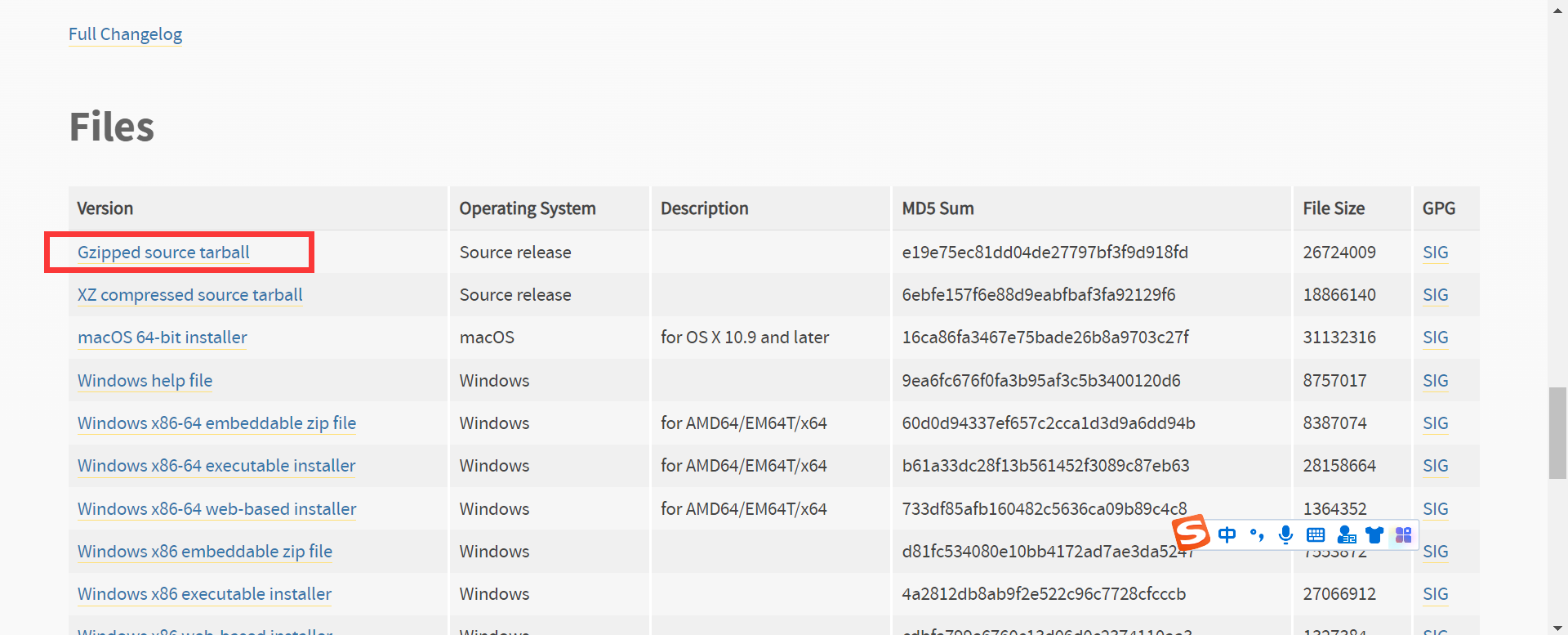Open the Full Changelog link
This screenshot has height=635, width=1568.
(125, 34)
